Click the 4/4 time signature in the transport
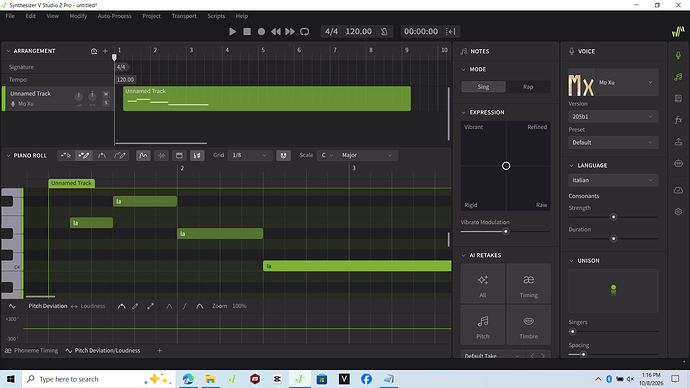This screenshot has width=690, height=388. tap(331, 31)
